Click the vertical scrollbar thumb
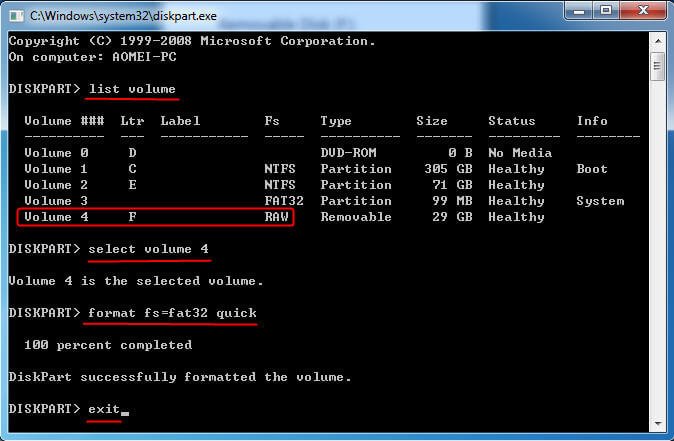 click(657, 68)
